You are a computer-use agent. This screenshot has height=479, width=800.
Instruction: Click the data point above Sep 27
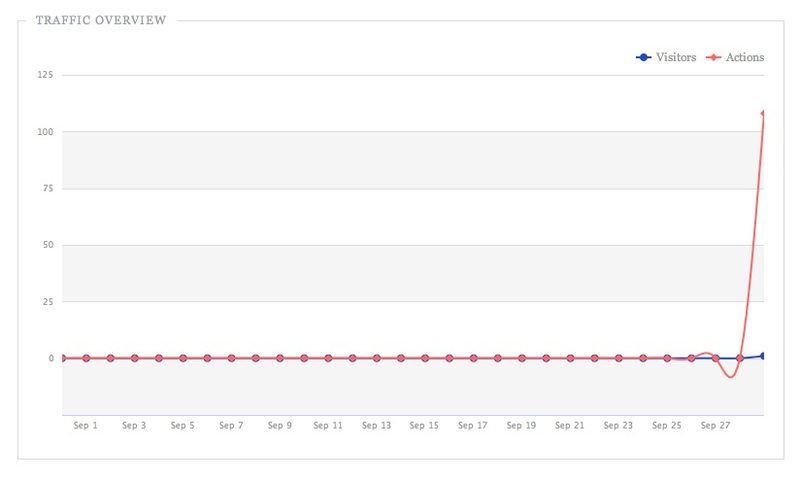tap(715, 358)
